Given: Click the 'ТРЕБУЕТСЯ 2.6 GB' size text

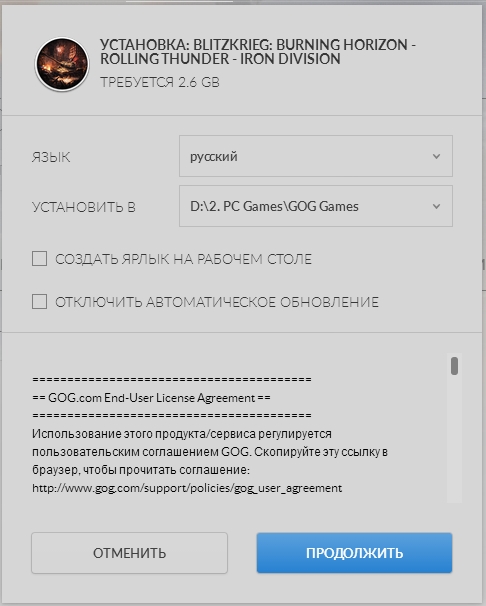Looking at the screenshot, I should click(160, 82).
